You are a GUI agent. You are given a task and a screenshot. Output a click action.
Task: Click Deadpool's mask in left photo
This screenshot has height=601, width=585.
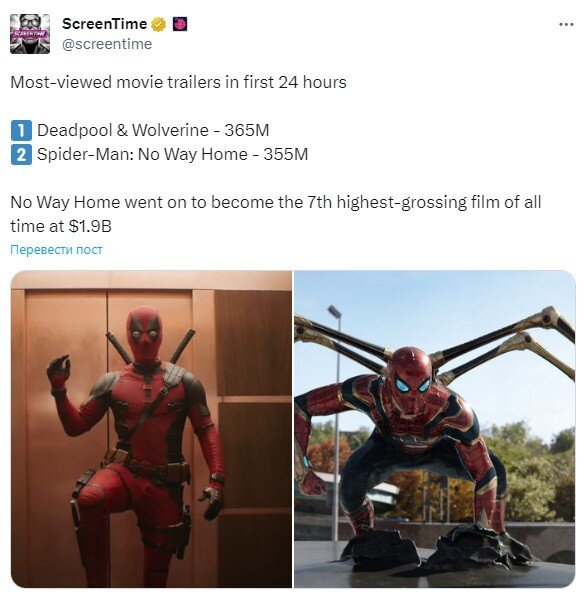[144, 335]
